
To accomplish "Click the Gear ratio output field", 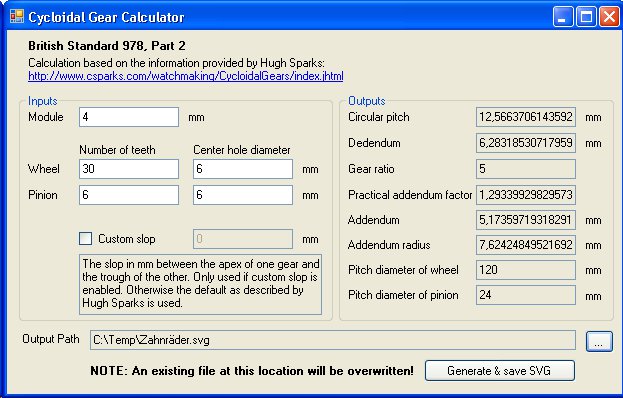I will coord(526,169).
